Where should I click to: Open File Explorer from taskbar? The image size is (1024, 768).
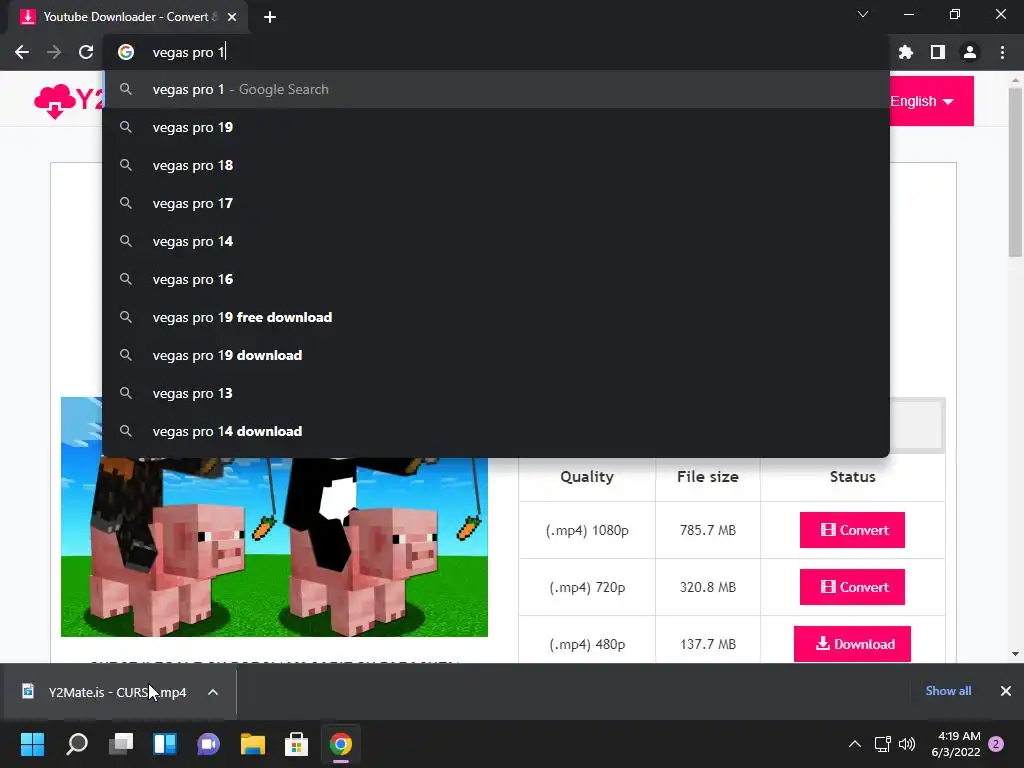point(253,744)
